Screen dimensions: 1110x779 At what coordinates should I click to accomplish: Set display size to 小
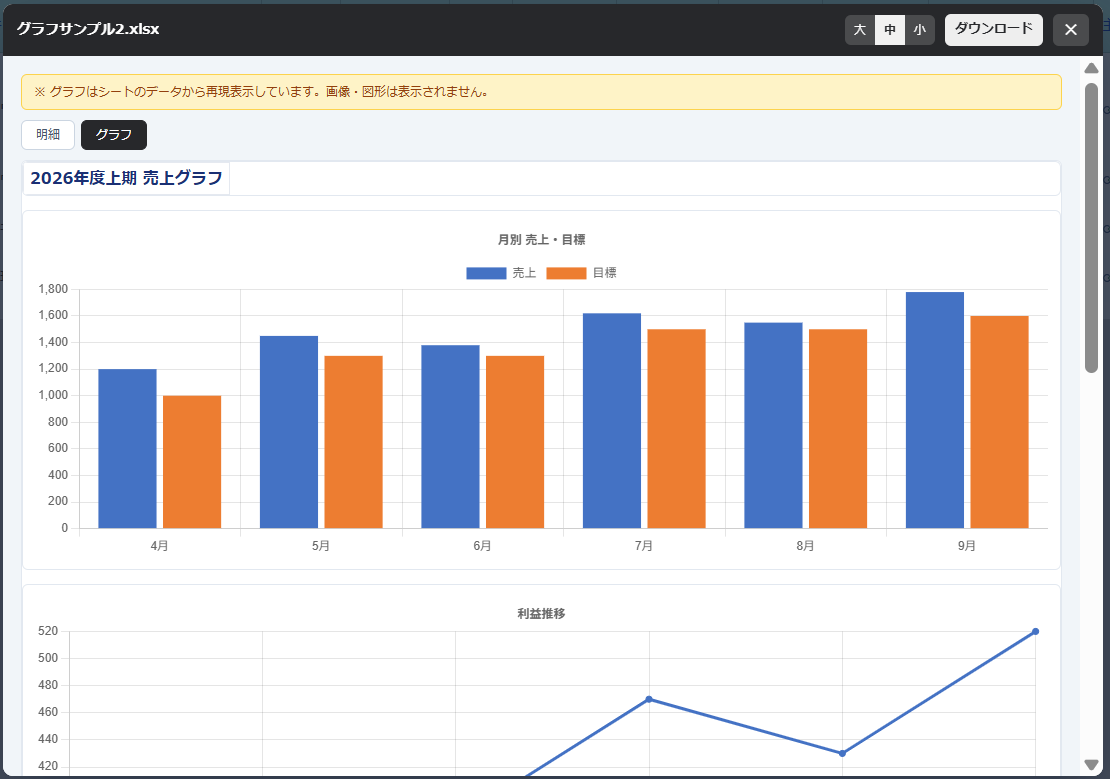tap(920, 30)
